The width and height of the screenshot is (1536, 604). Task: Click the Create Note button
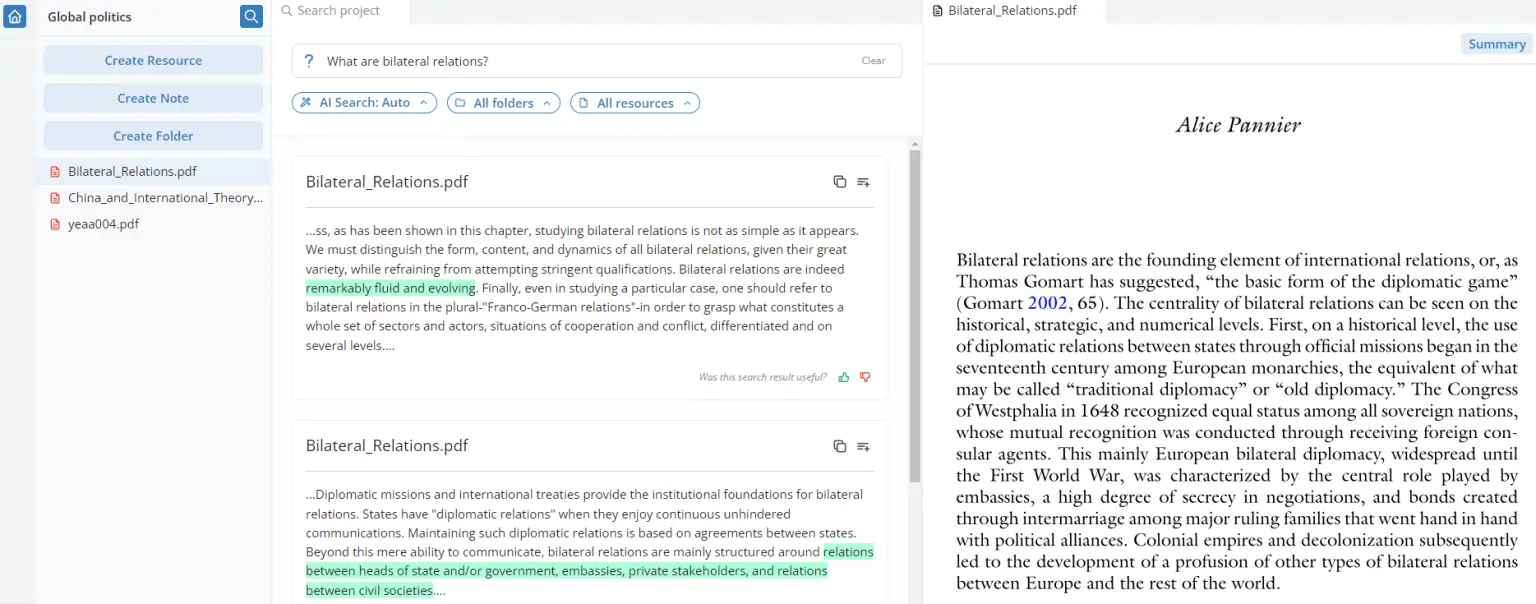[153, 98]
